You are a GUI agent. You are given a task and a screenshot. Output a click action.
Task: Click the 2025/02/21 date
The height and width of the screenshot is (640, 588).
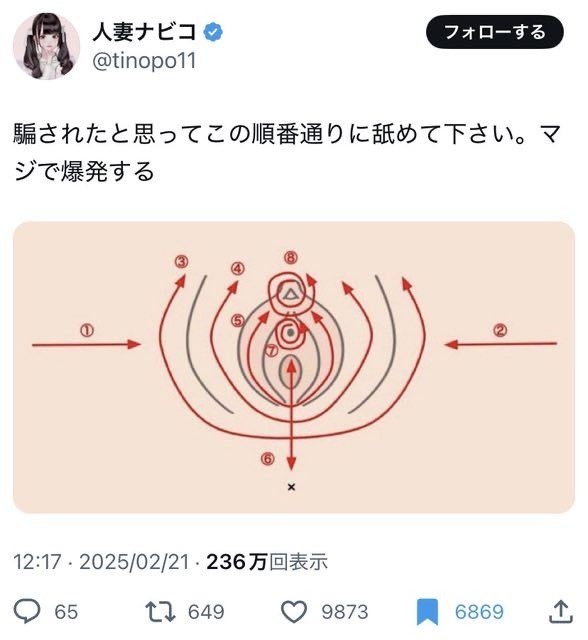coord(134,562)
